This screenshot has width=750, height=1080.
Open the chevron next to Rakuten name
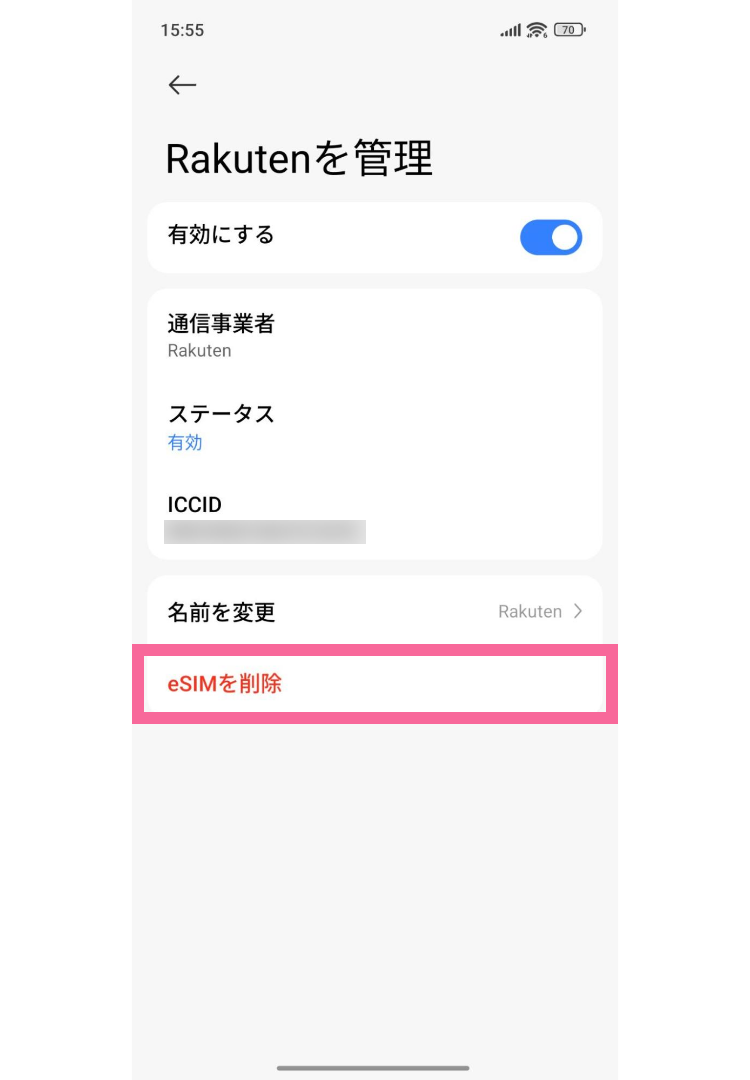tap(578, 611)
